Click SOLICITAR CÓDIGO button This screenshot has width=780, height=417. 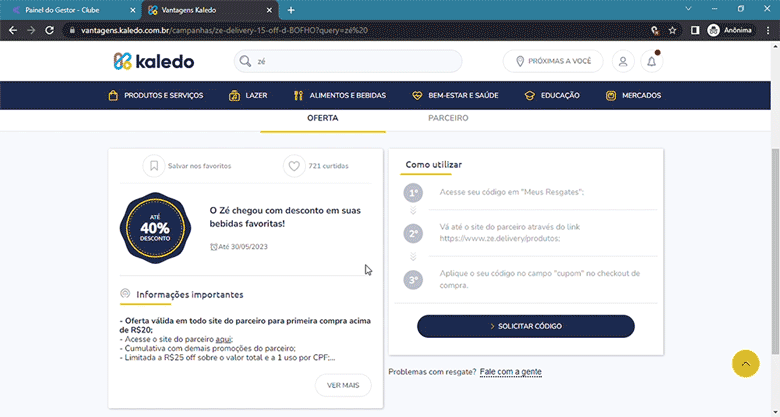pyautogui.click(x=526, y=326)
